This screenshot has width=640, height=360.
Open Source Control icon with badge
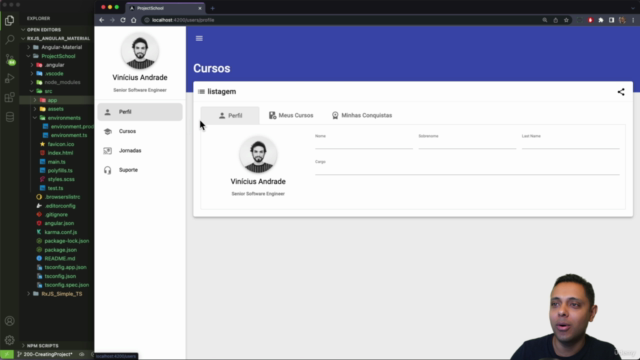tap(9, 59)
